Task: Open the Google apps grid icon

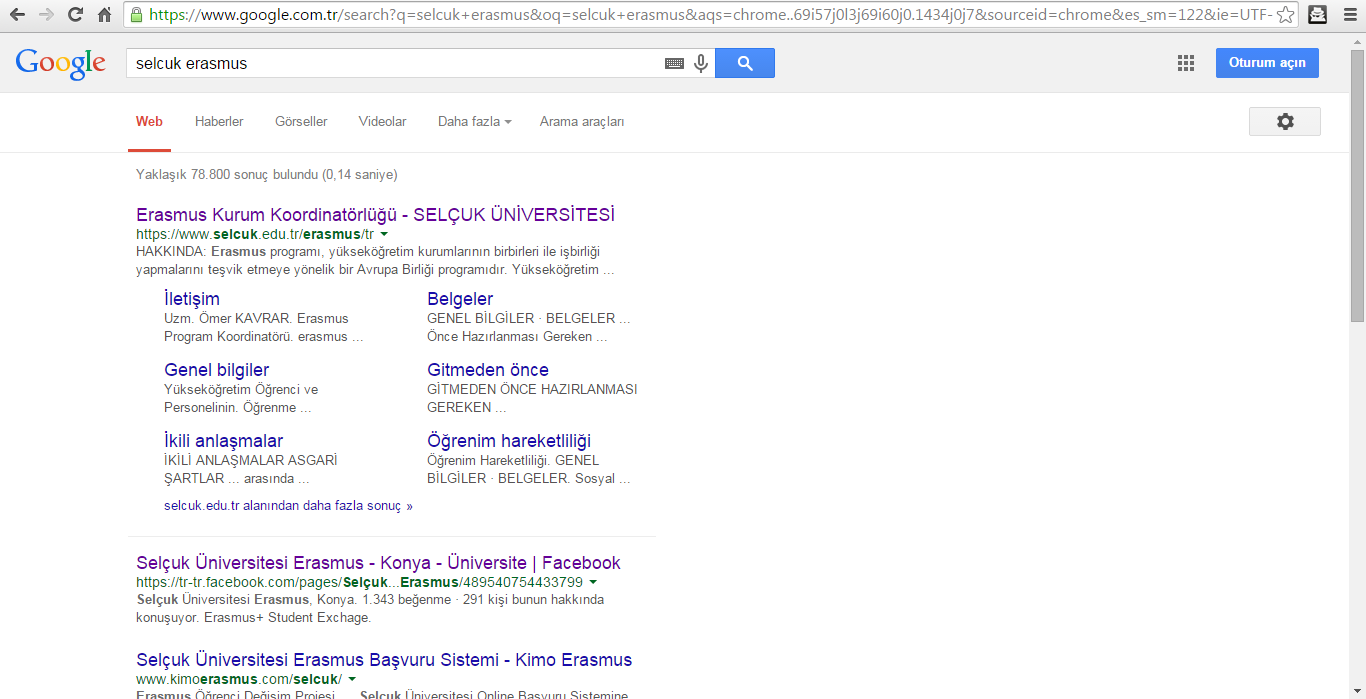Action: (1186, 63)
